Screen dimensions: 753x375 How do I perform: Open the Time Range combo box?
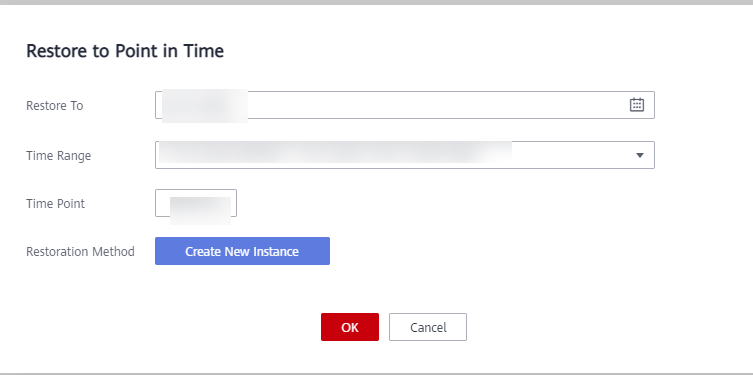tap(405, 155)
